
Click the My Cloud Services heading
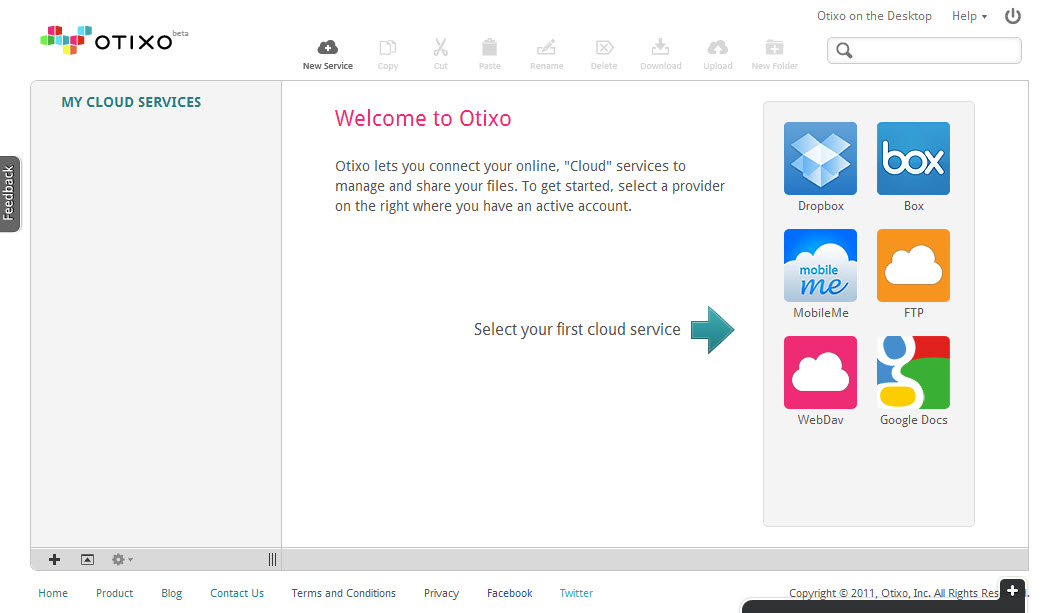pos(131,103)
